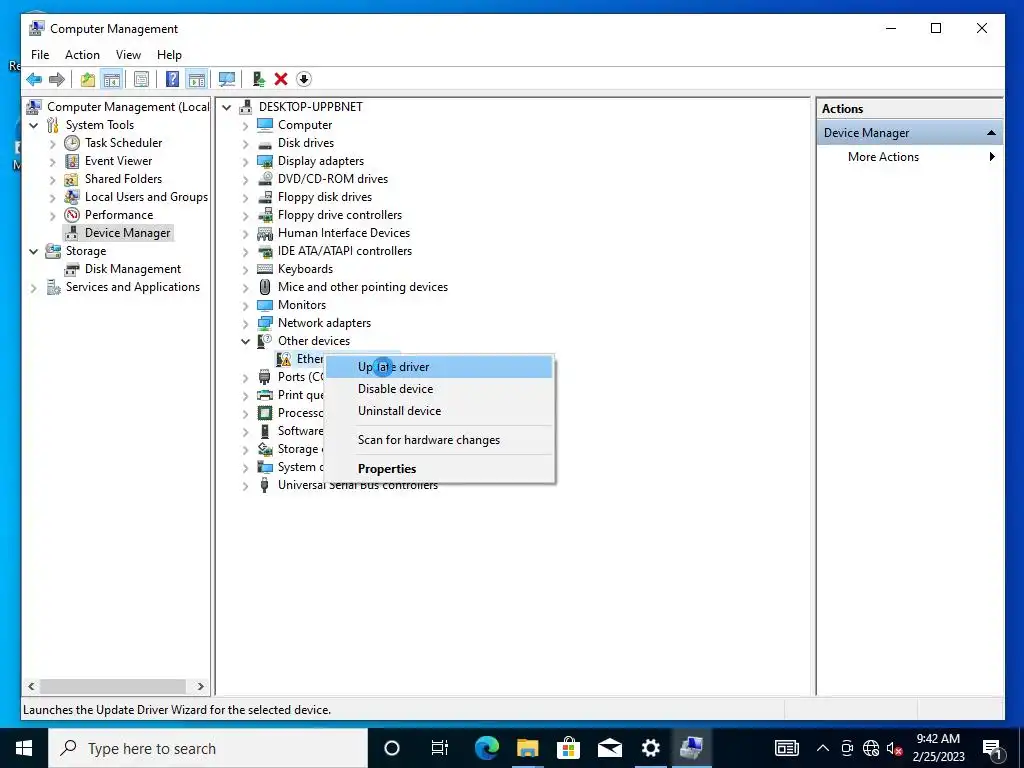Click the Forward arrow toolbar icon

pos(57,80)
